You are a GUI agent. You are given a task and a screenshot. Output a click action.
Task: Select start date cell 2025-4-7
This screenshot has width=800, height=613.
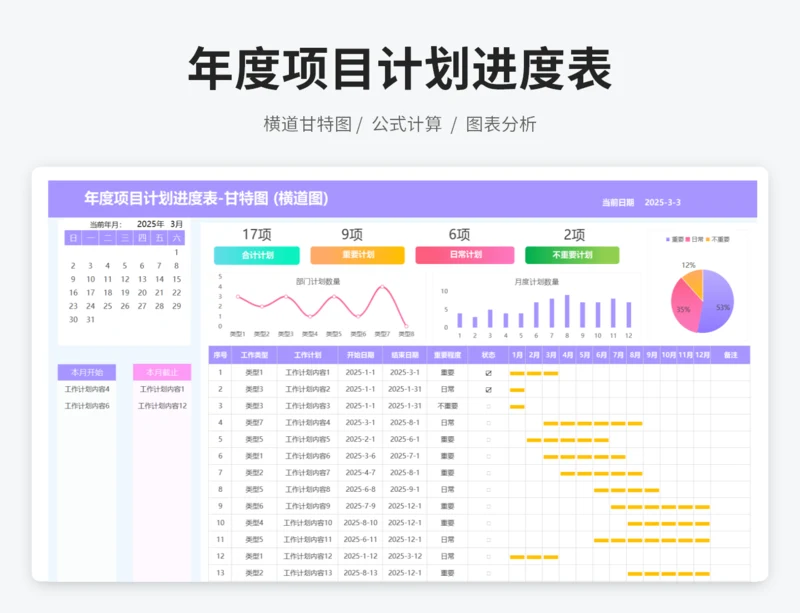coord(360,473)
